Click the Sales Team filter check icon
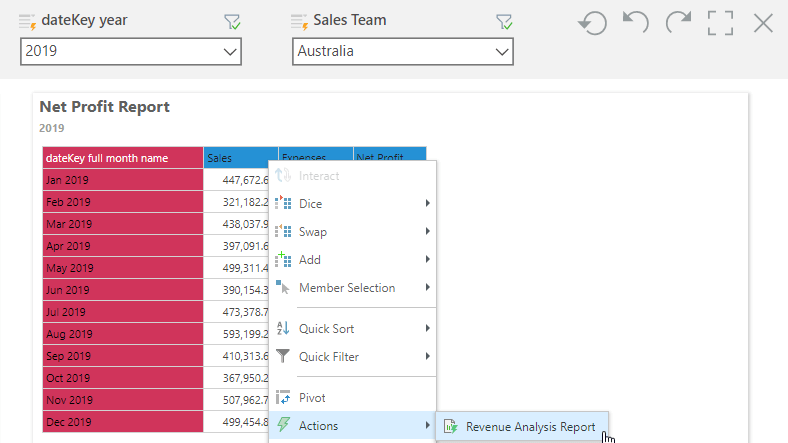The height and width of the screenshot is (443, 788). 504,22
